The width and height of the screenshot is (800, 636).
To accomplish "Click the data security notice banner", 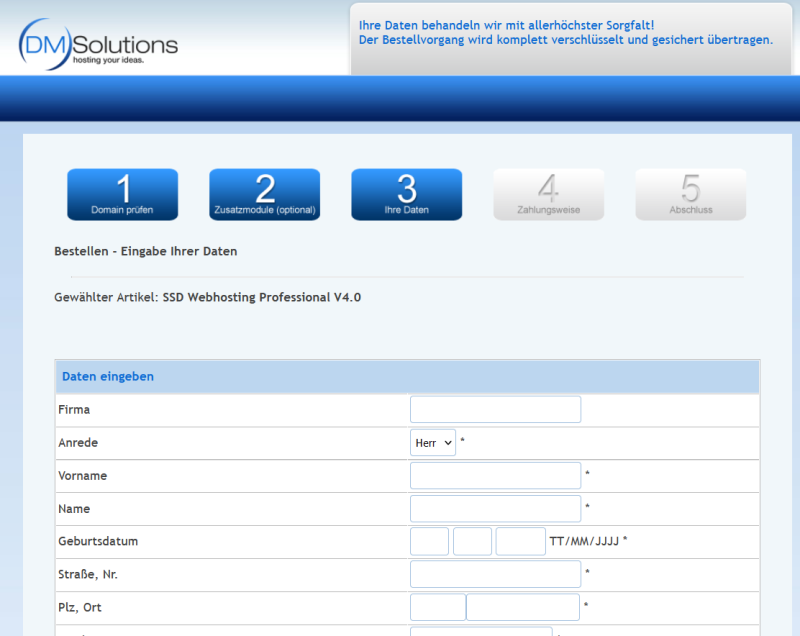I will point(565,33).
